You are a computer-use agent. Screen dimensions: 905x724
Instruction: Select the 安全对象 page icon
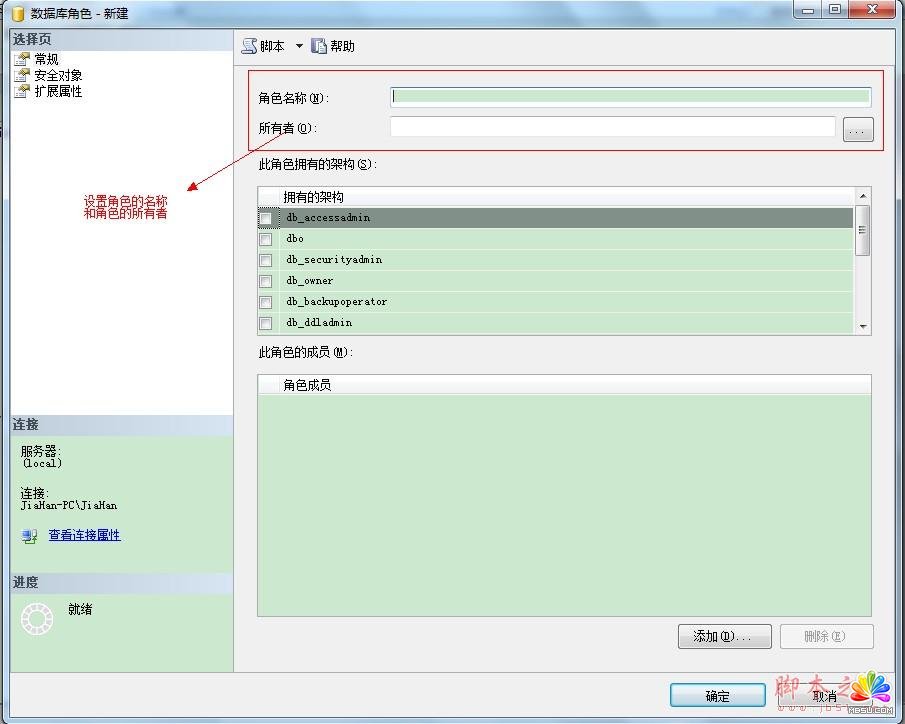tap(22, 75)
